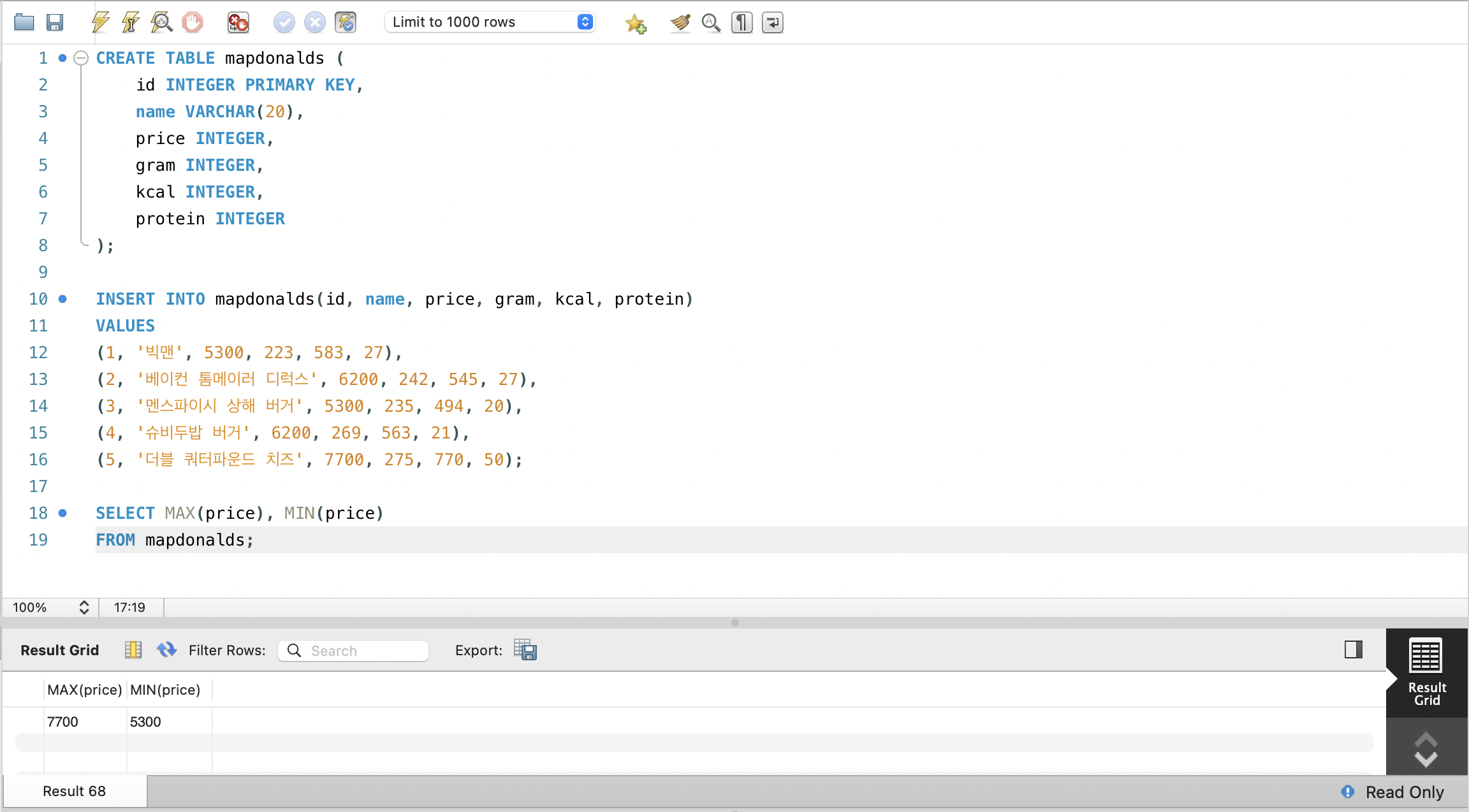Beautify the query with broom icon

(680, 22)
